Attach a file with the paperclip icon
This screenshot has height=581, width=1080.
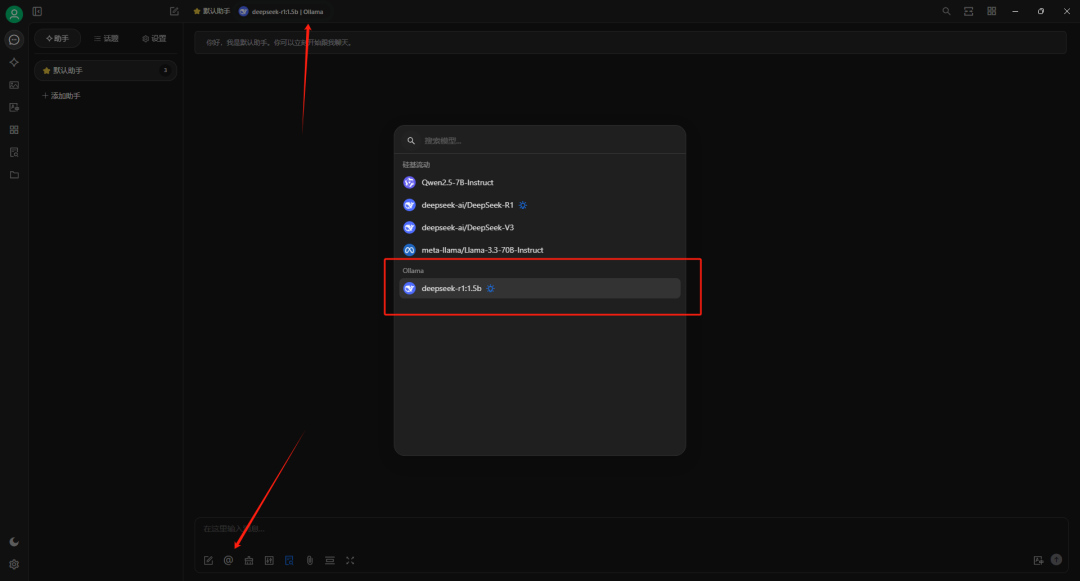(310, 560)
